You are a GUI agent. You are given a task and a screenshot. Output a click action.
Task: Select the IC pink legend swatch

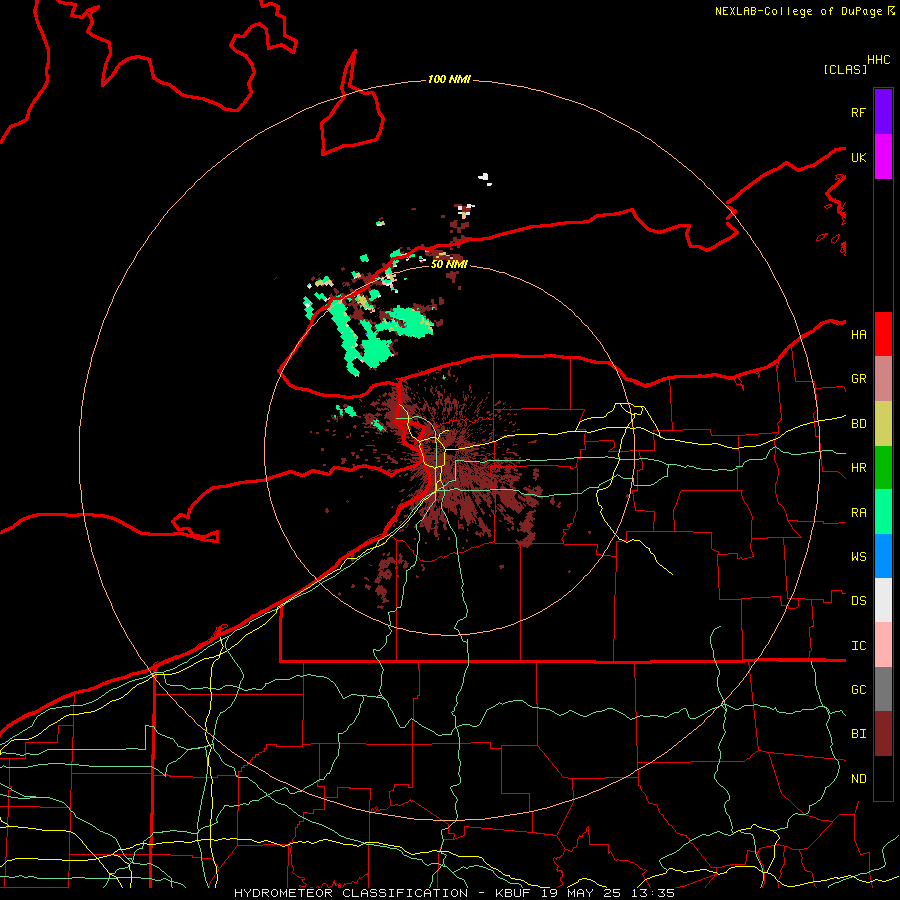pyautogui.click(x=883, y=645)
